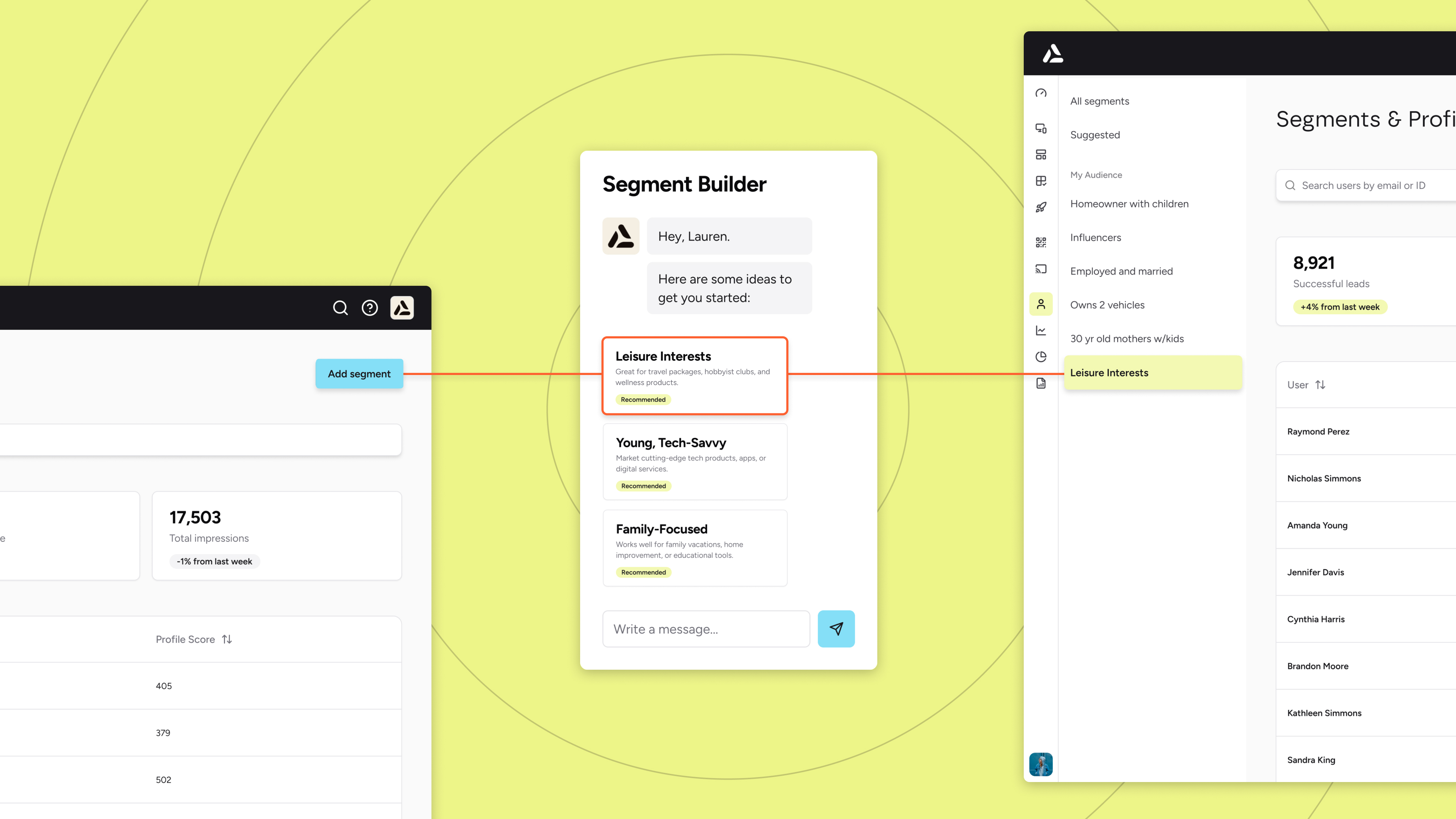Open Raymond Perez user row
1456x819 pixels.
click(x=1318, y=432)
